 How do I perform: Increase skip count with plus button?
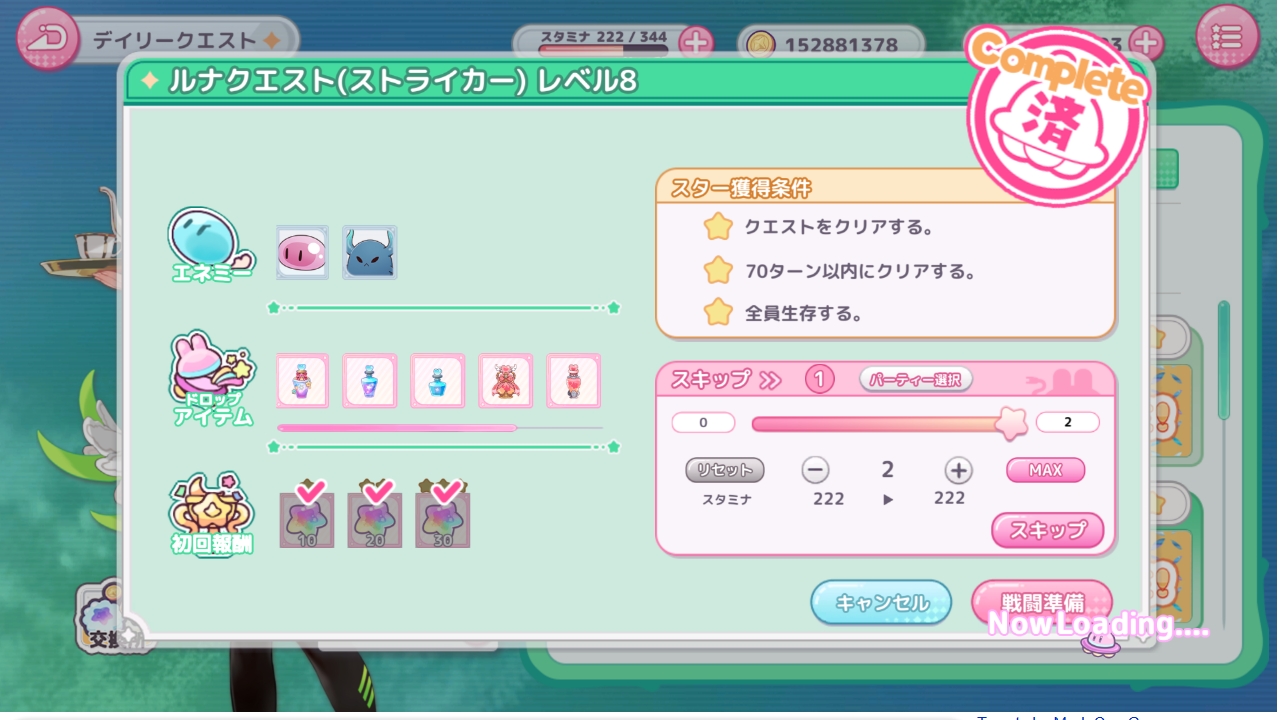pos(958,470)
